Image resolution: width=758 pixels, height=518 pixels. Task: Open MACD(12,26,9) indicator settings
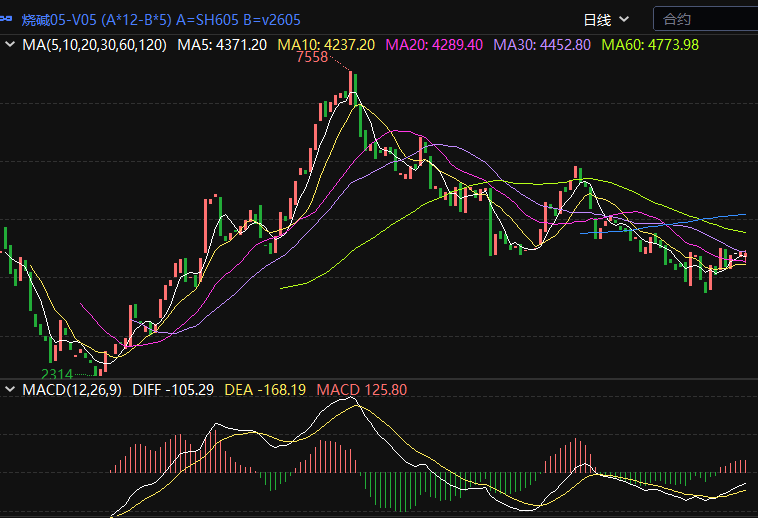(72, 389)
